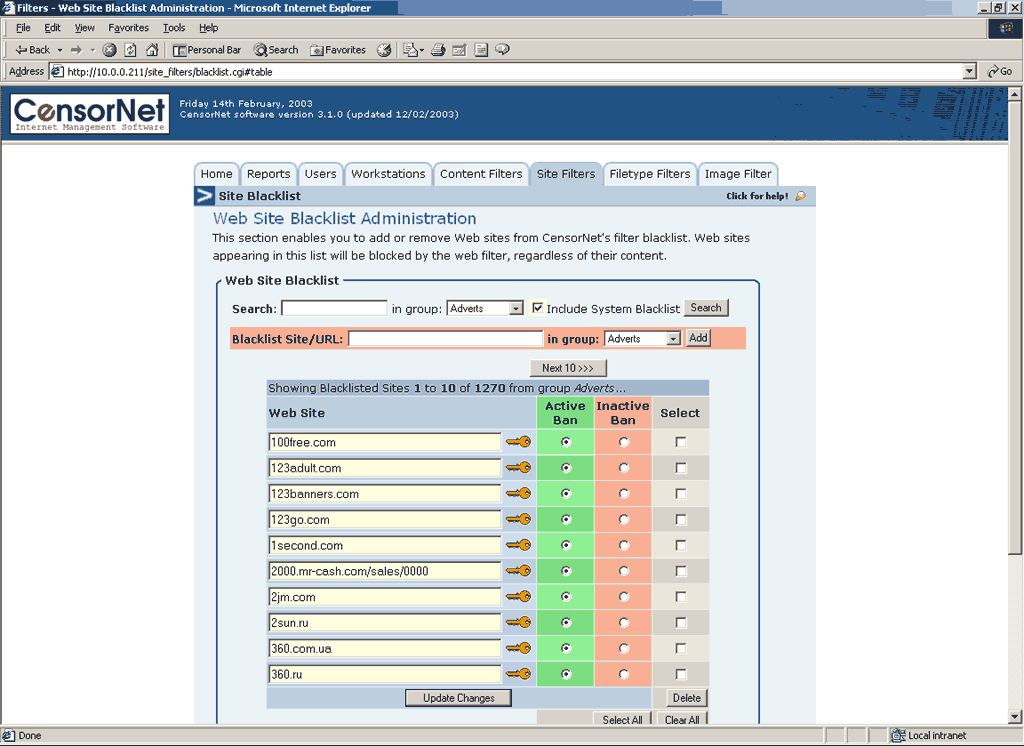This screenshot has height=747, width=1024.
Task: Tick Select checkbox for 360.ru
Action: point(680,674)
